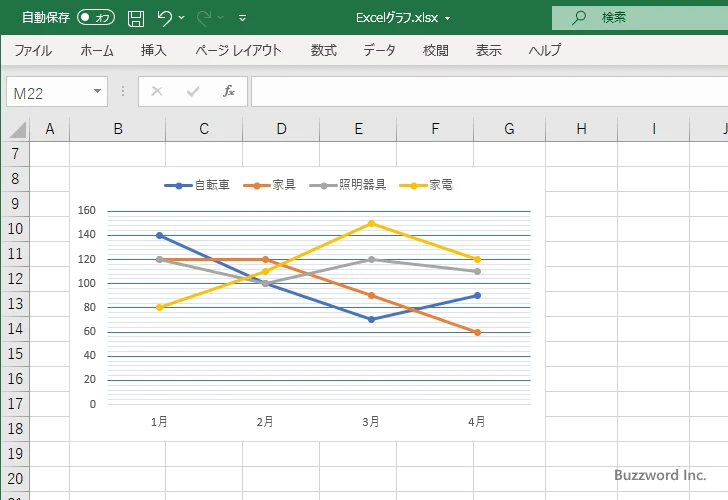Click the 家電 legend entry
Screen dimensions: 728x500
pyautogui.click(x=426, y=185)
